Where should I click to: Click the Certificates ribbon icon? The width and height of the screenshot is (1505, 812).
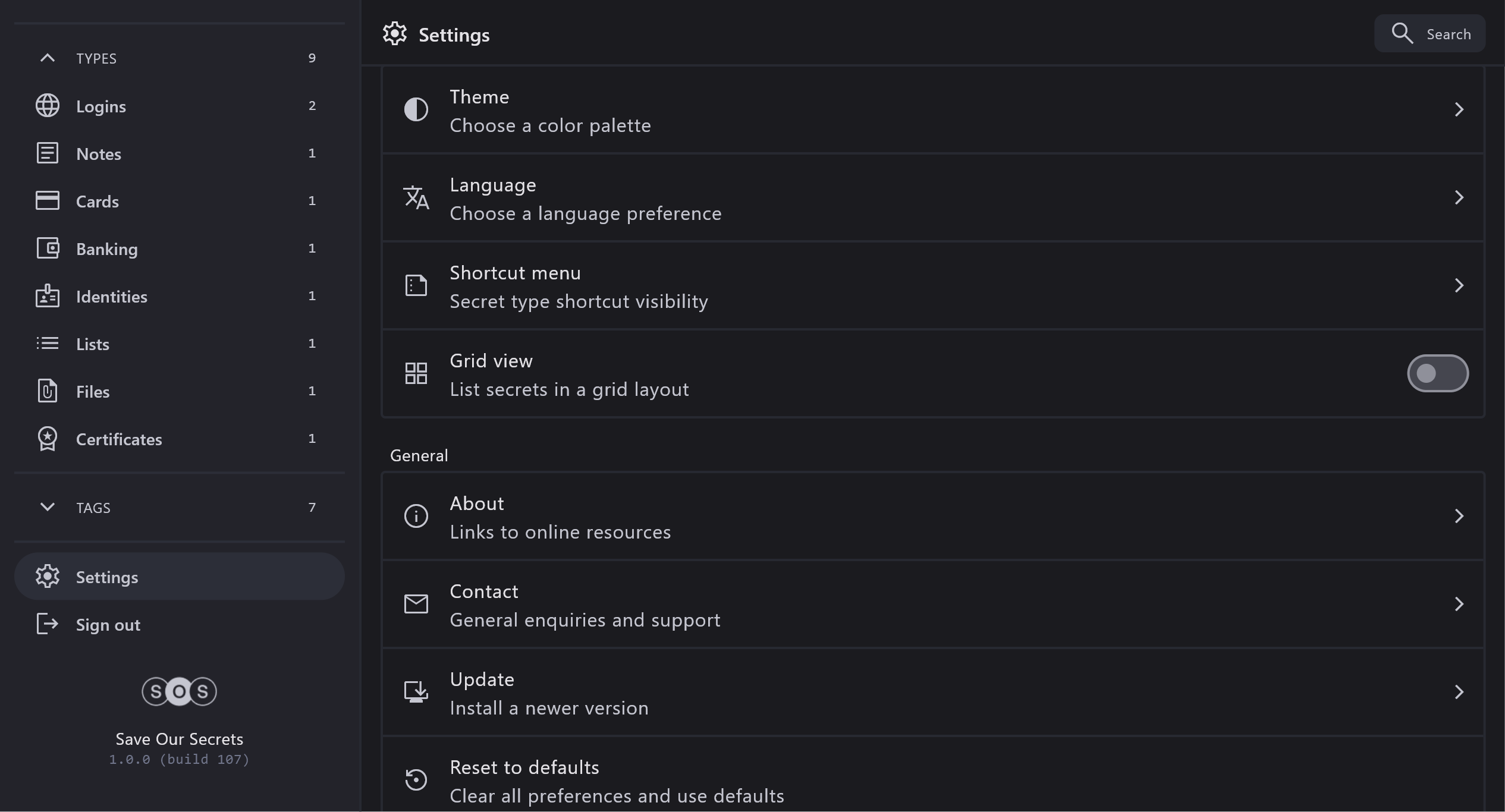click(x=48, y=439)
